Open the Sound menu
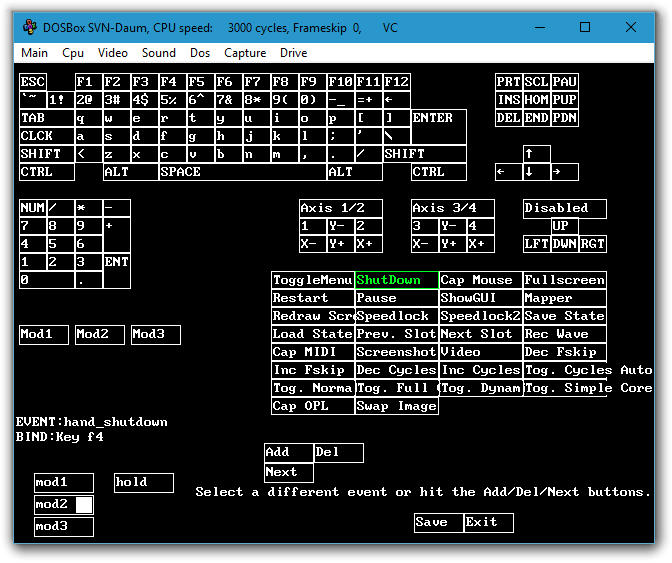The image size is (672, 563). tap(158, 53)
